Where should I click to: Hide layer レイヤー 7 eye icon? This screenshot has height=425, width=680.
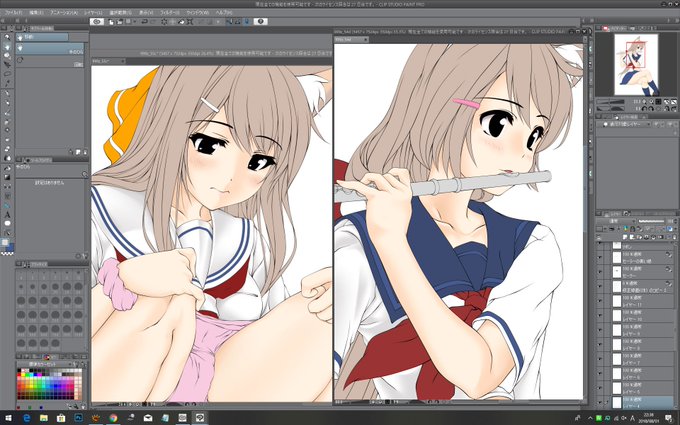(x=600, y=360)
